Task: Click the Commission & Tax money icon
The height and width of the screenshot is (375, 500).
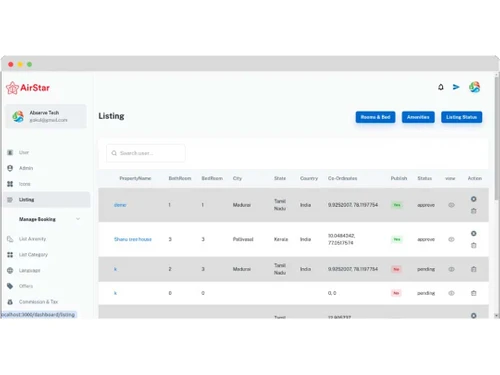Action: tap(10, 302)
